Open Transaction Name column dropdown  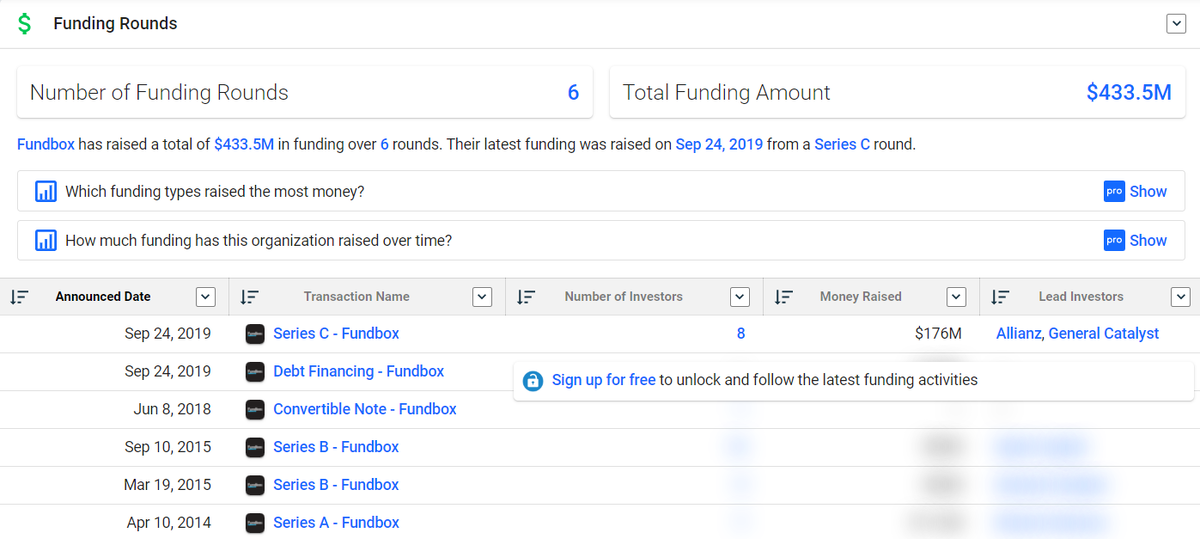tap(482, 297)
